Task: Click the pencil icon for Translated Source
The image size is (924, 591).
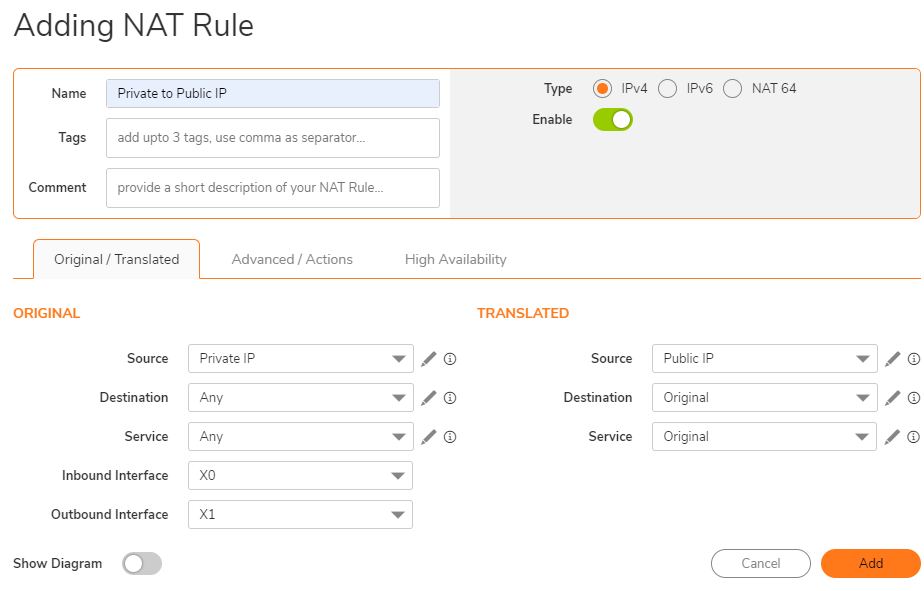Action: [x=893, y=359]
